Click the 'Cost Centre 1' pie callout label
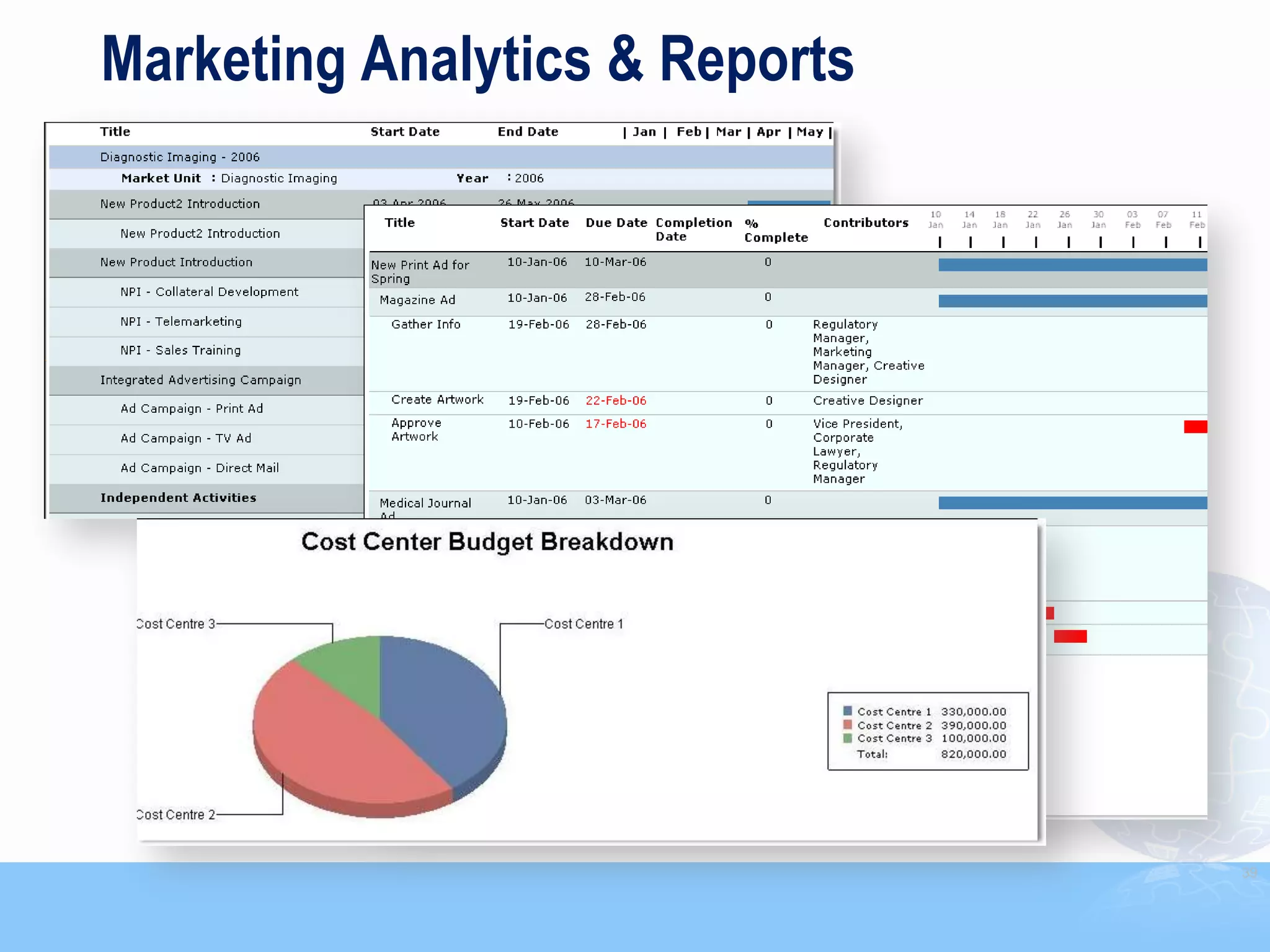The width and height of the screenshot is (1270, 952). [584, 624]
